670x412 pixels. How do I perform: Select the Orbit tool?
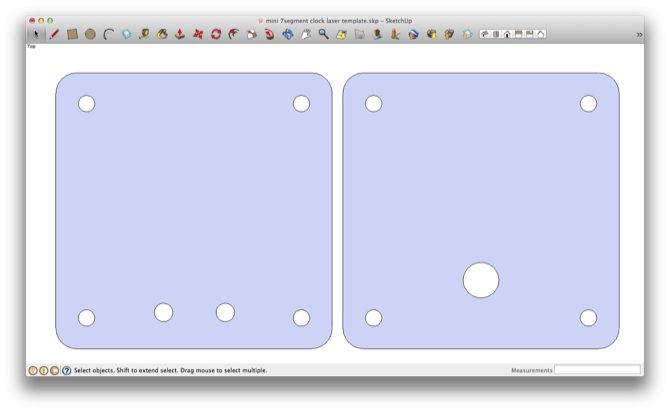pos(288,34)
